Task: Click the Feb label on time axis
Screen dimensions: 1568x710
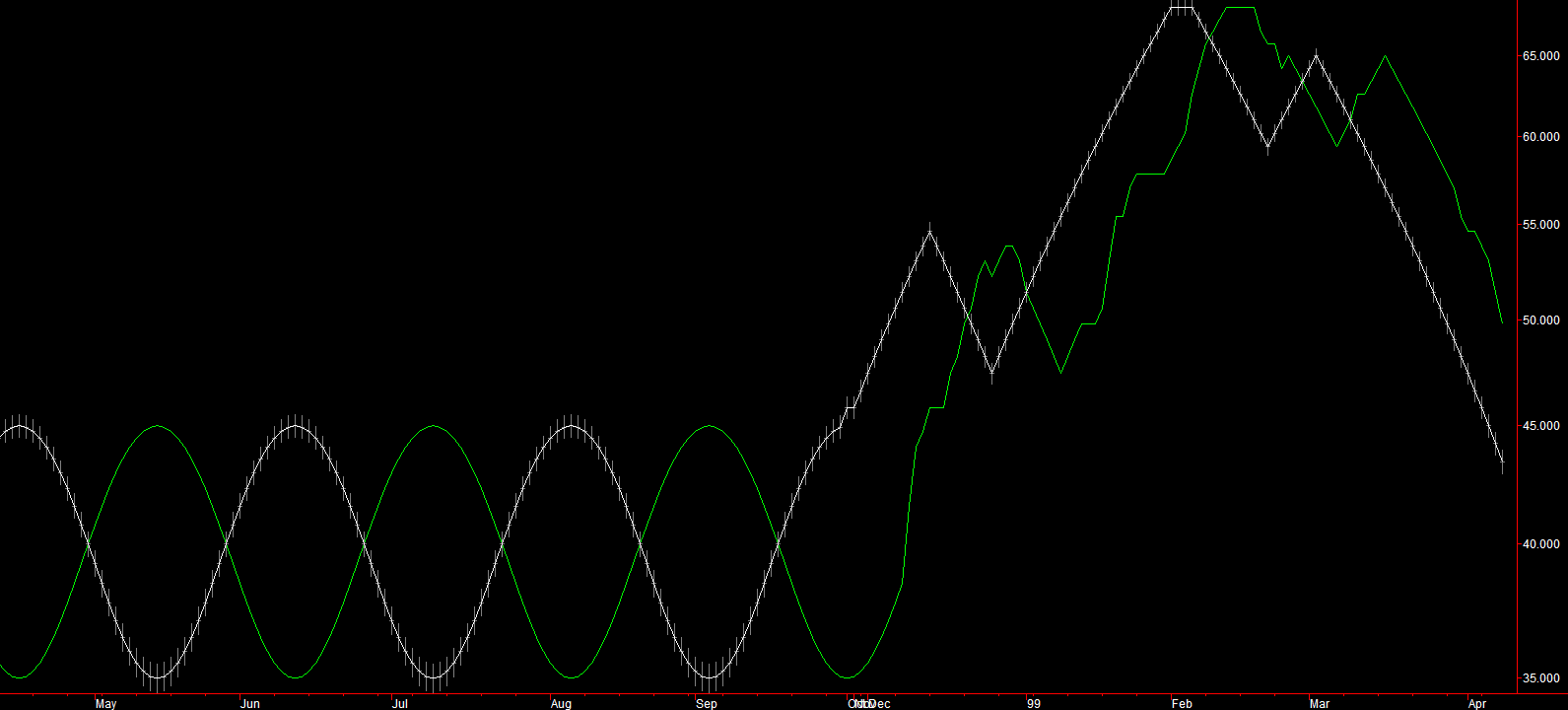Action: pos(1182,703)
